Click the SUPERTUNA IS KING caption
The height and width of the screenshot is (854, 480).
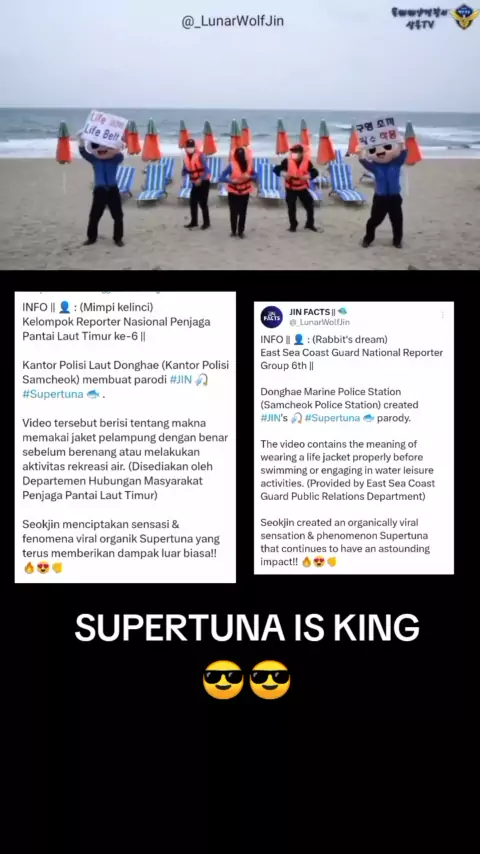(247, 627)
